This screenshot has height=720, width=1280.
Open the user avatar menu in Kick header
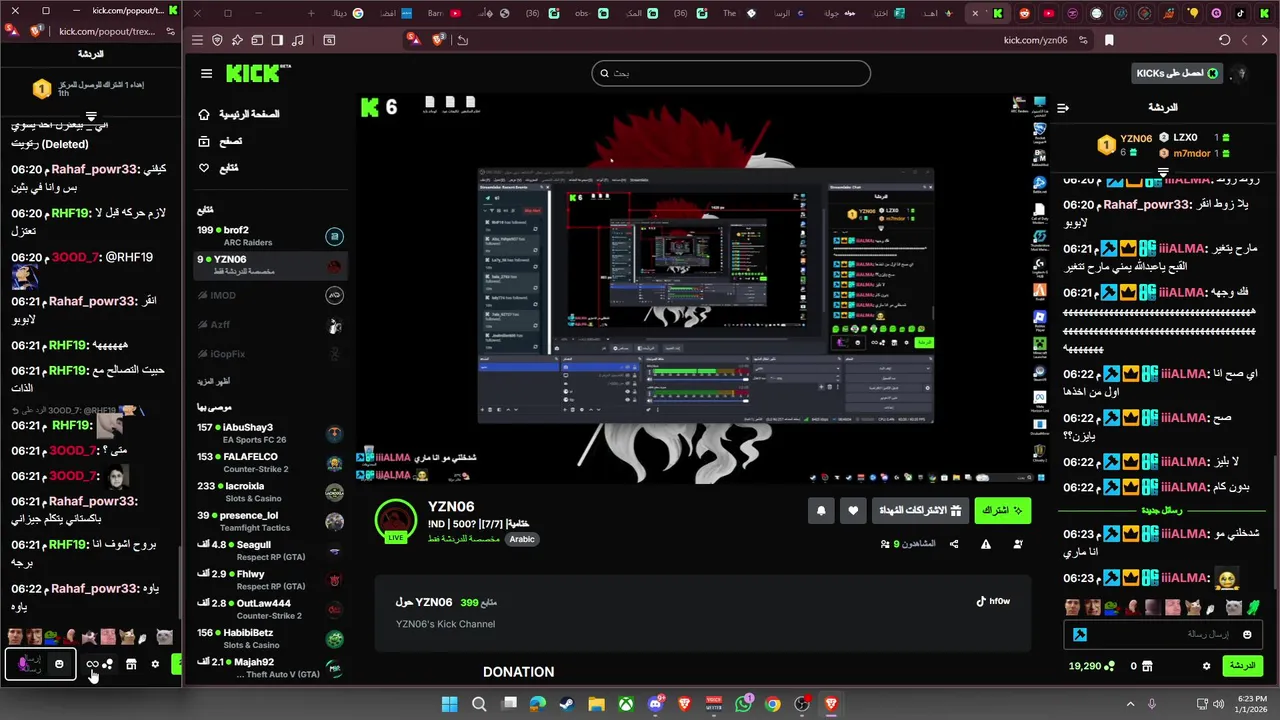tap(1242, 73)
